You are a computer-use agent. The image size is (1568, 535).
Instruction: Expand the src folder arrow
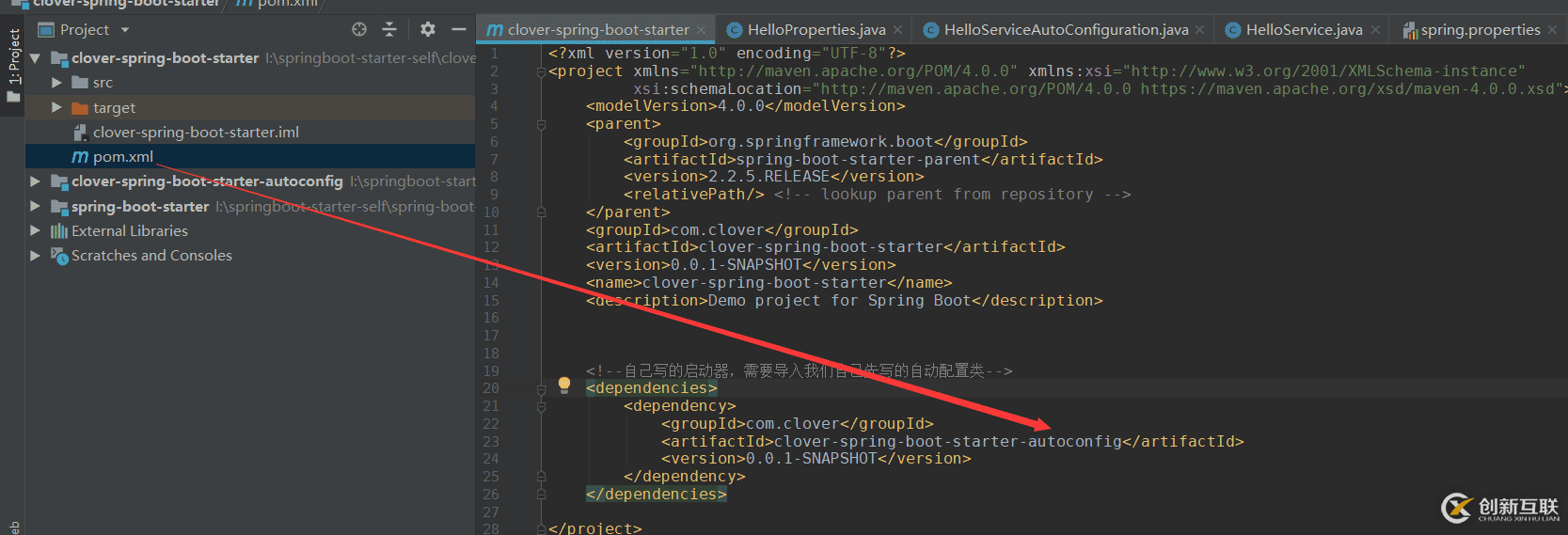(x=56, y=83)
